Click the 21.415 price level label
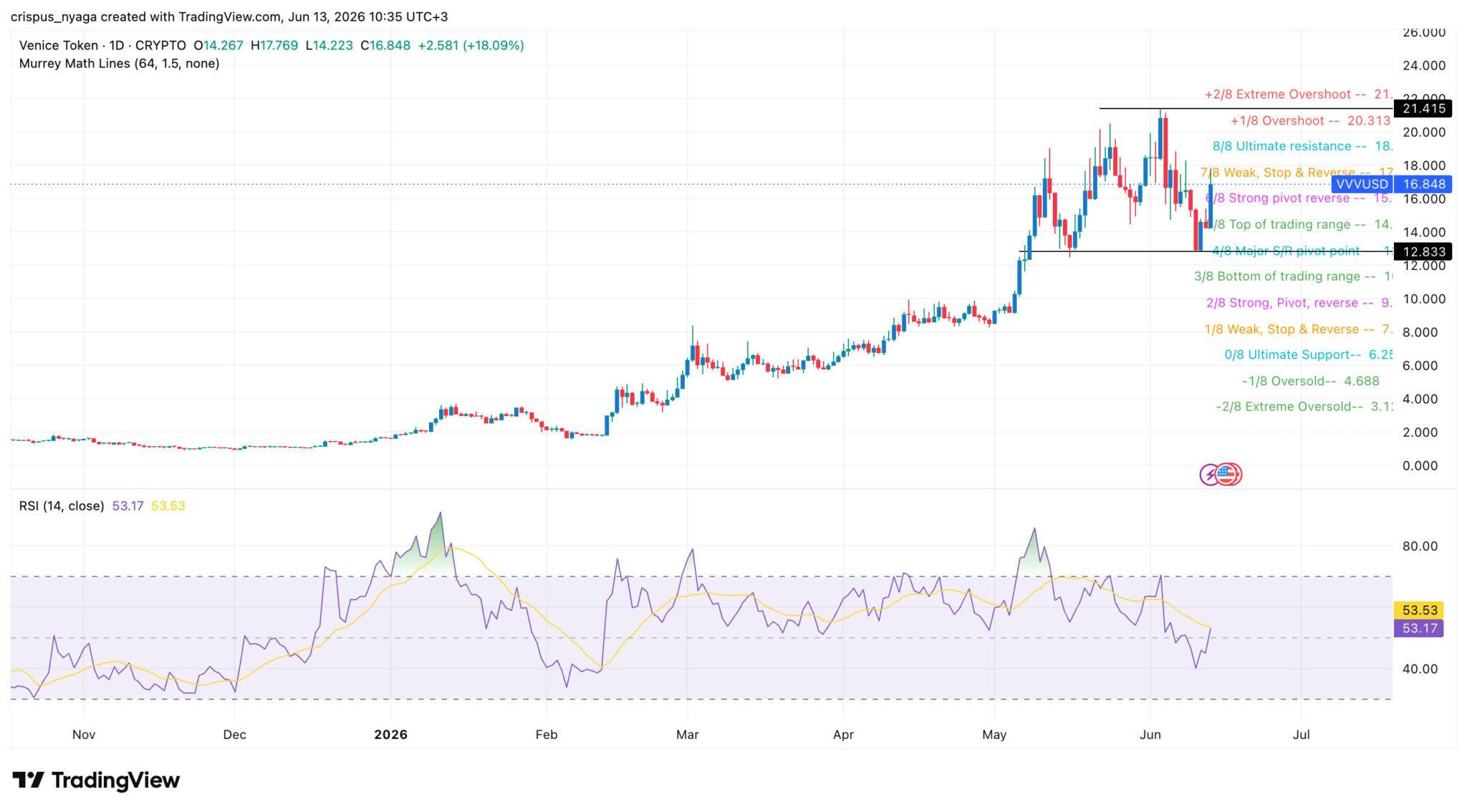Viewport: 1467px width, 812px height. point(1423,109)
